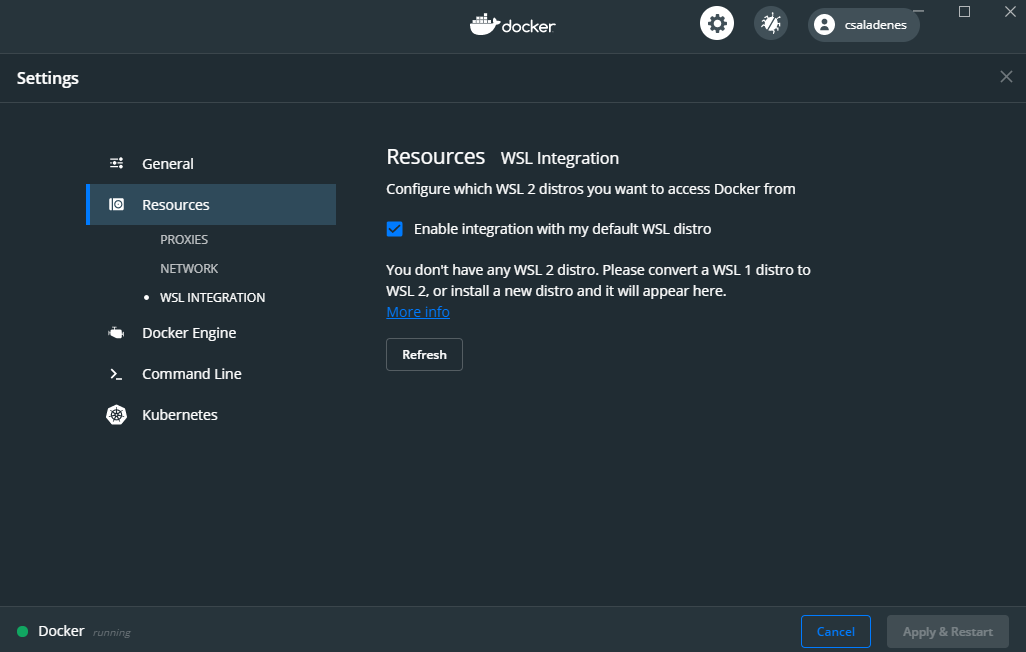Click the Kubernetes wheel icon
Image resolution: width=1026 pixels, height=652 pixels.
point(116,414)
